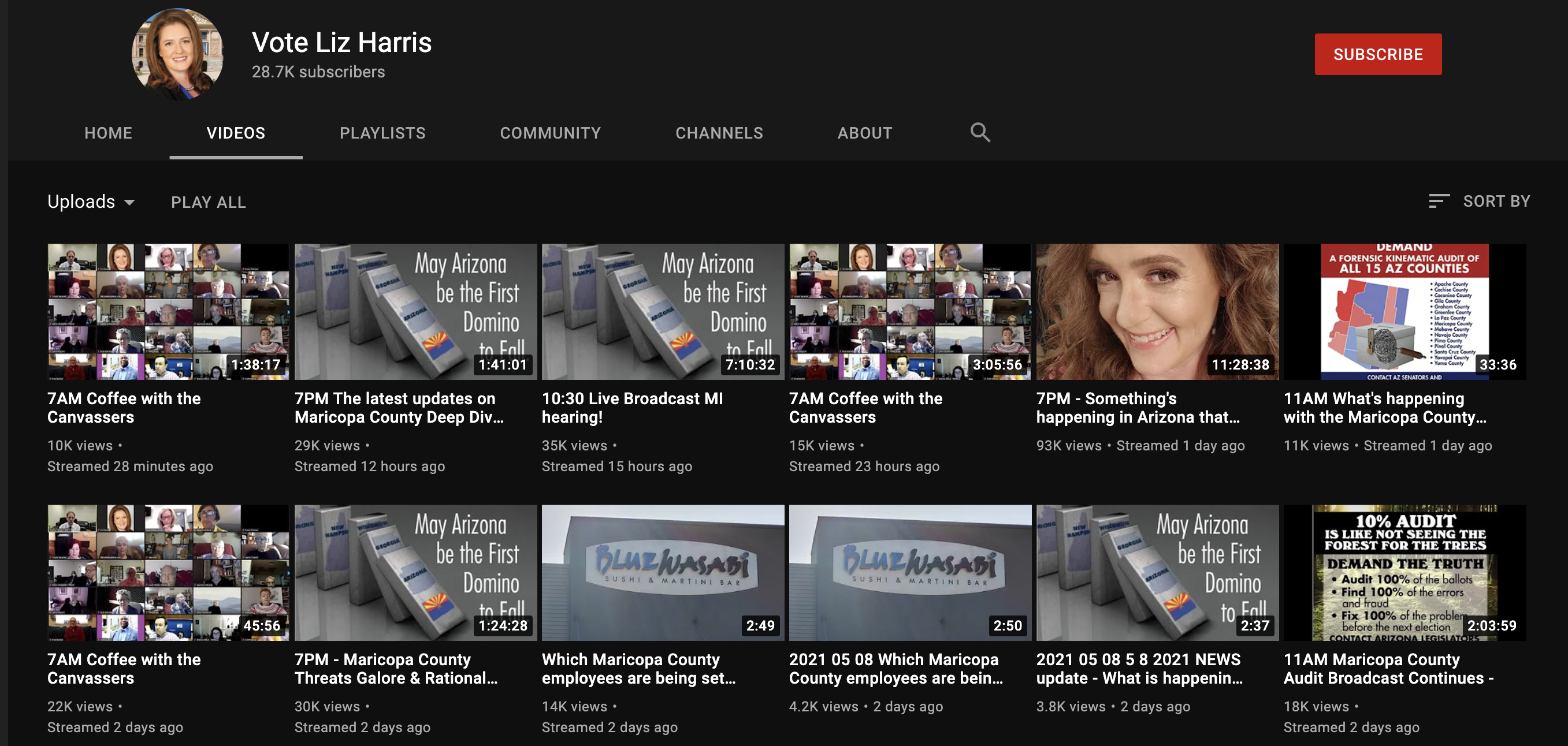Click the channel search magnifier icon
Screen dimensions: 1568x746
click(x=979, y=132)
